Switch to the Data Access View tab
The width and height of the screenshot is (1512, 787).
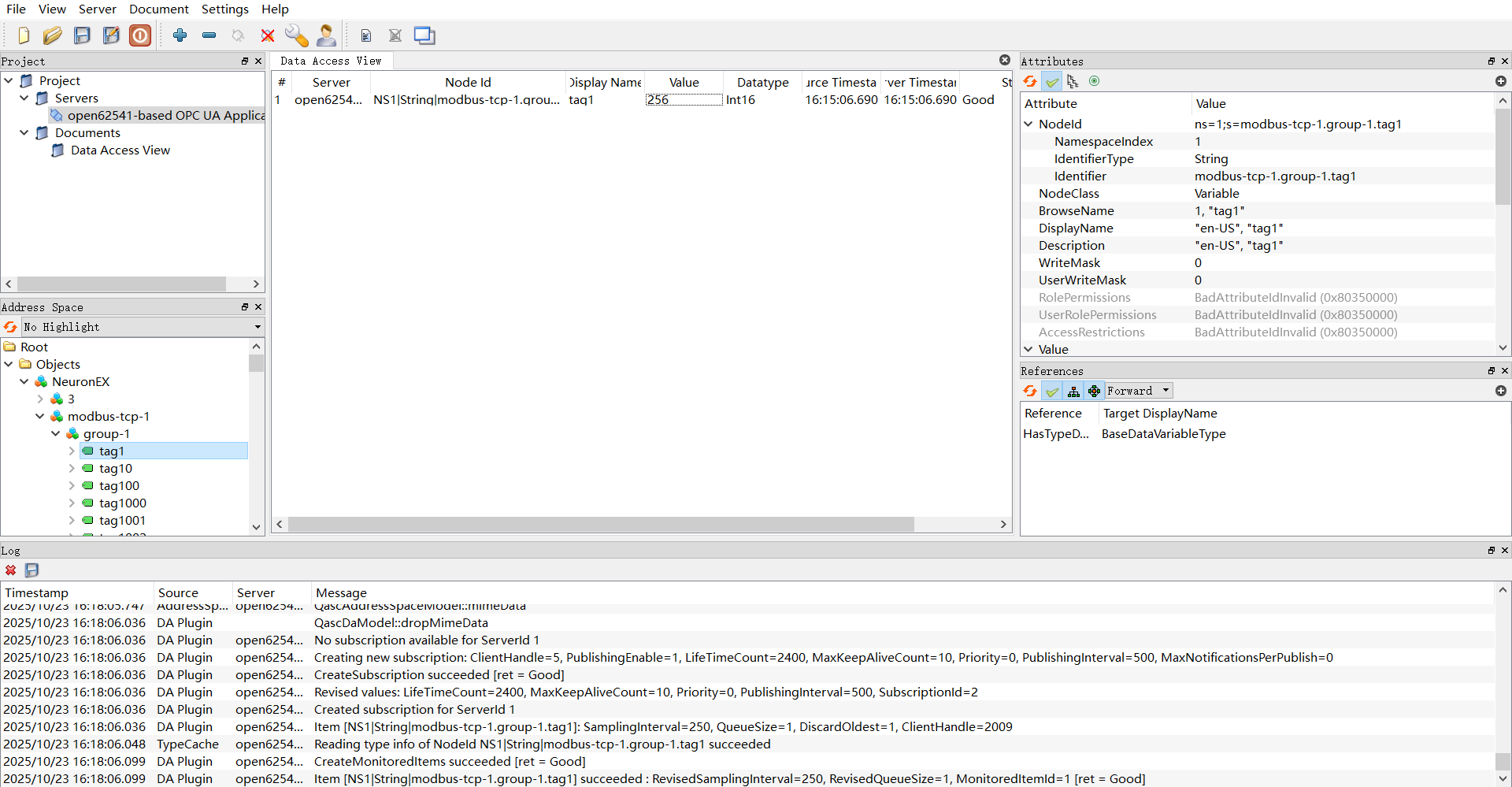pyautogui.click(x=331, y=61)
